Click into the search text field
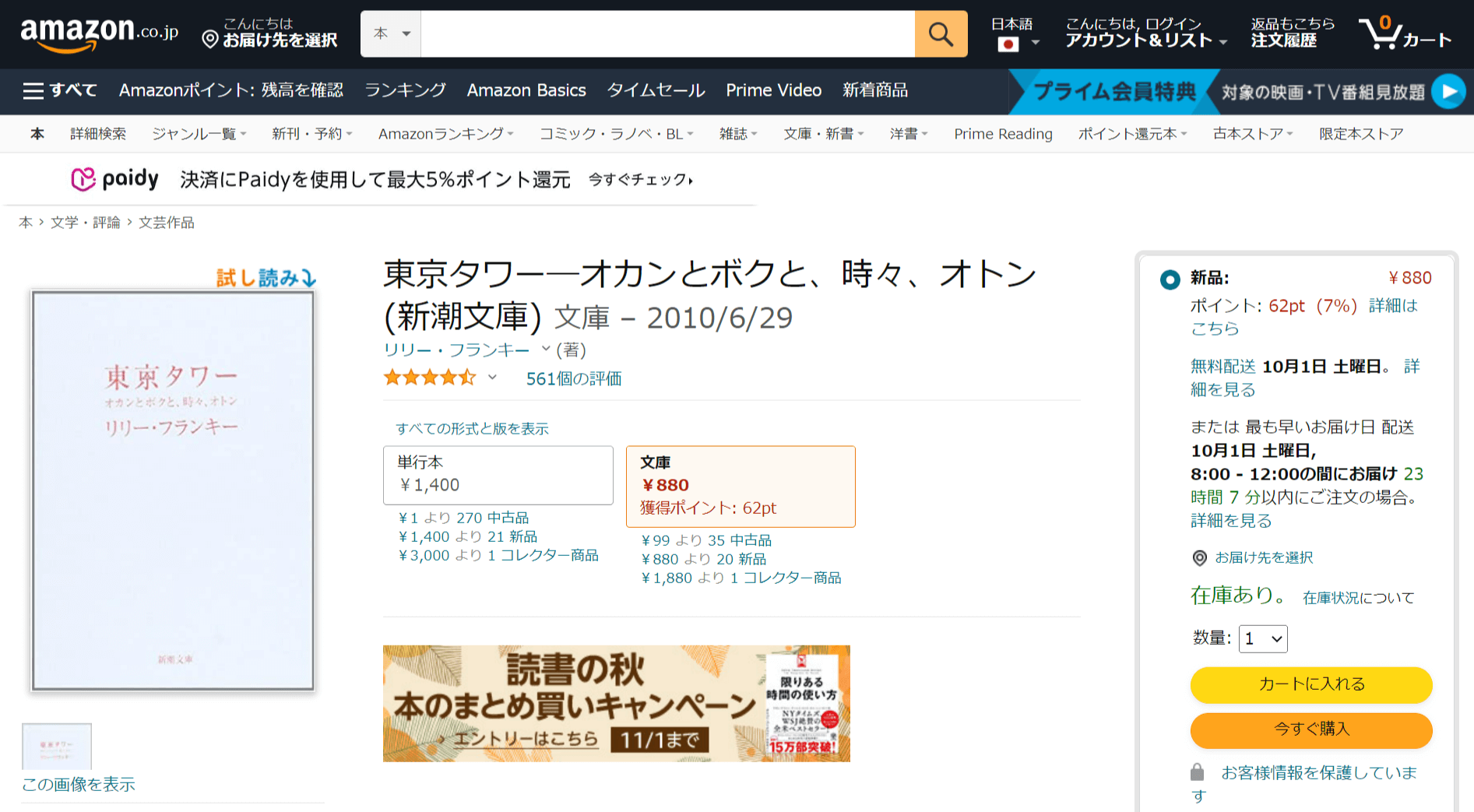Screen dimensions: 1474x812 [x=667, y=34]
